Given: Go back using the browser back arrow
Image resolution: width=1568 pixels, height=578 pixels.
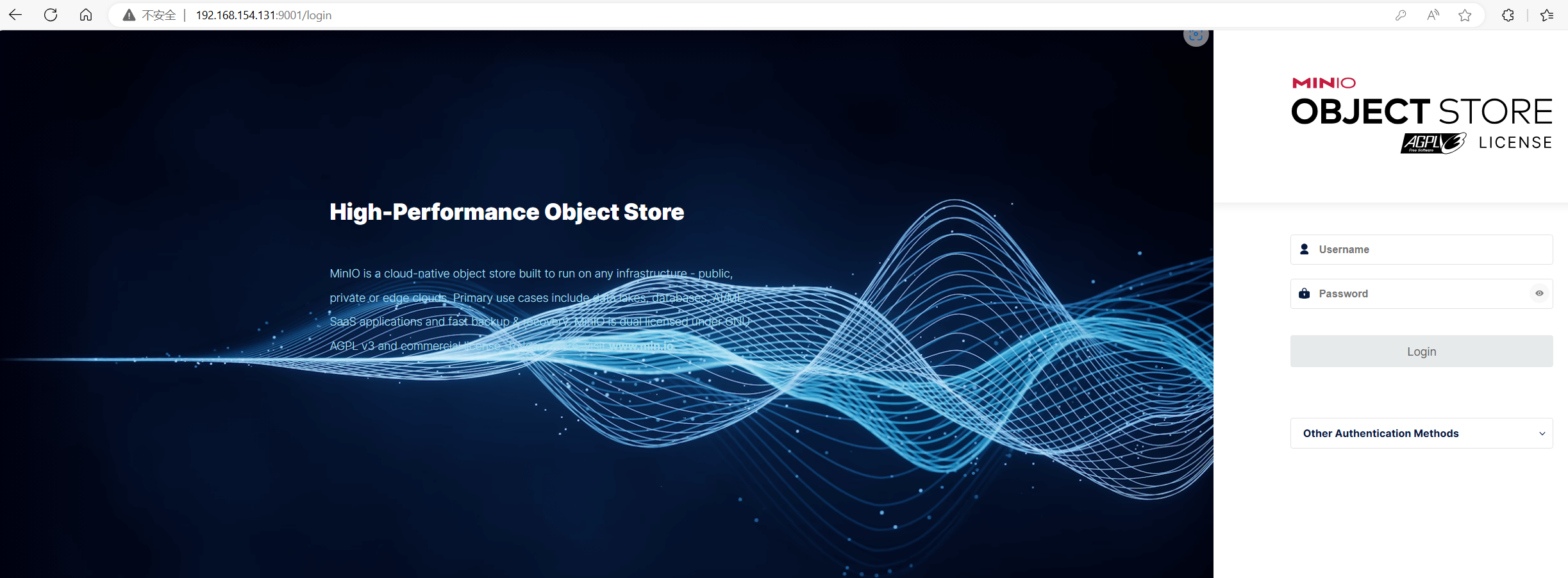Looking at the screenshot, I should [15, 15].
